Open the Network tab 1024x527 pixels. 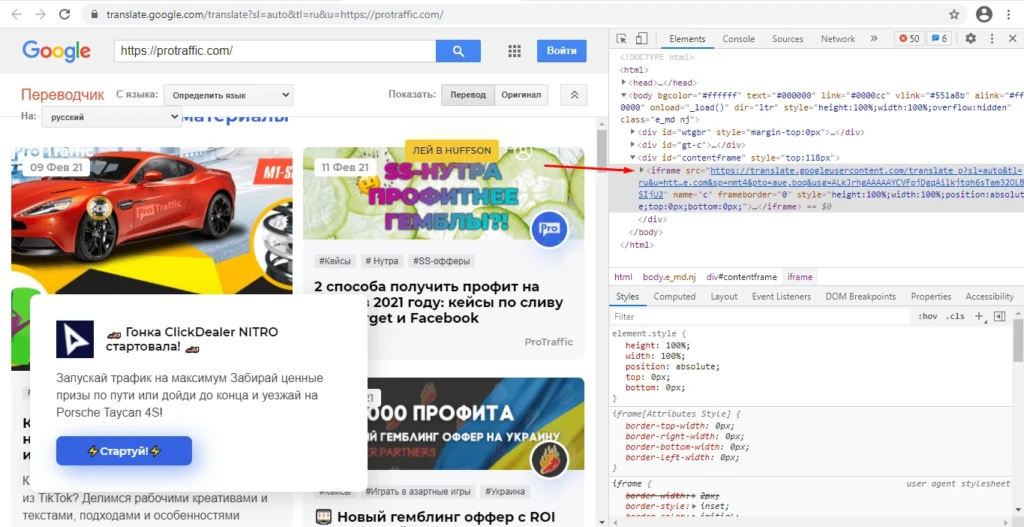tap(838, 39)
